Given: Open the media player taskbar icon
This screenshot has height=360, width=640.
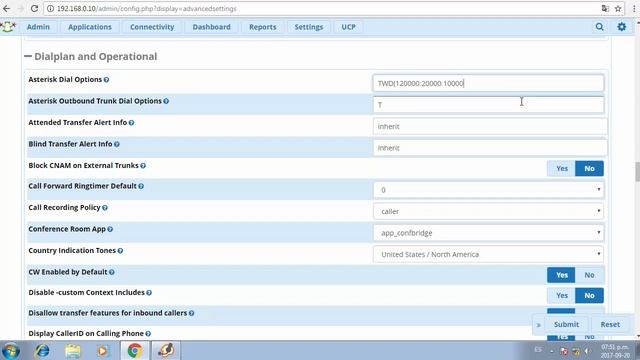Looking at the screenshot, I should [103, 351].
